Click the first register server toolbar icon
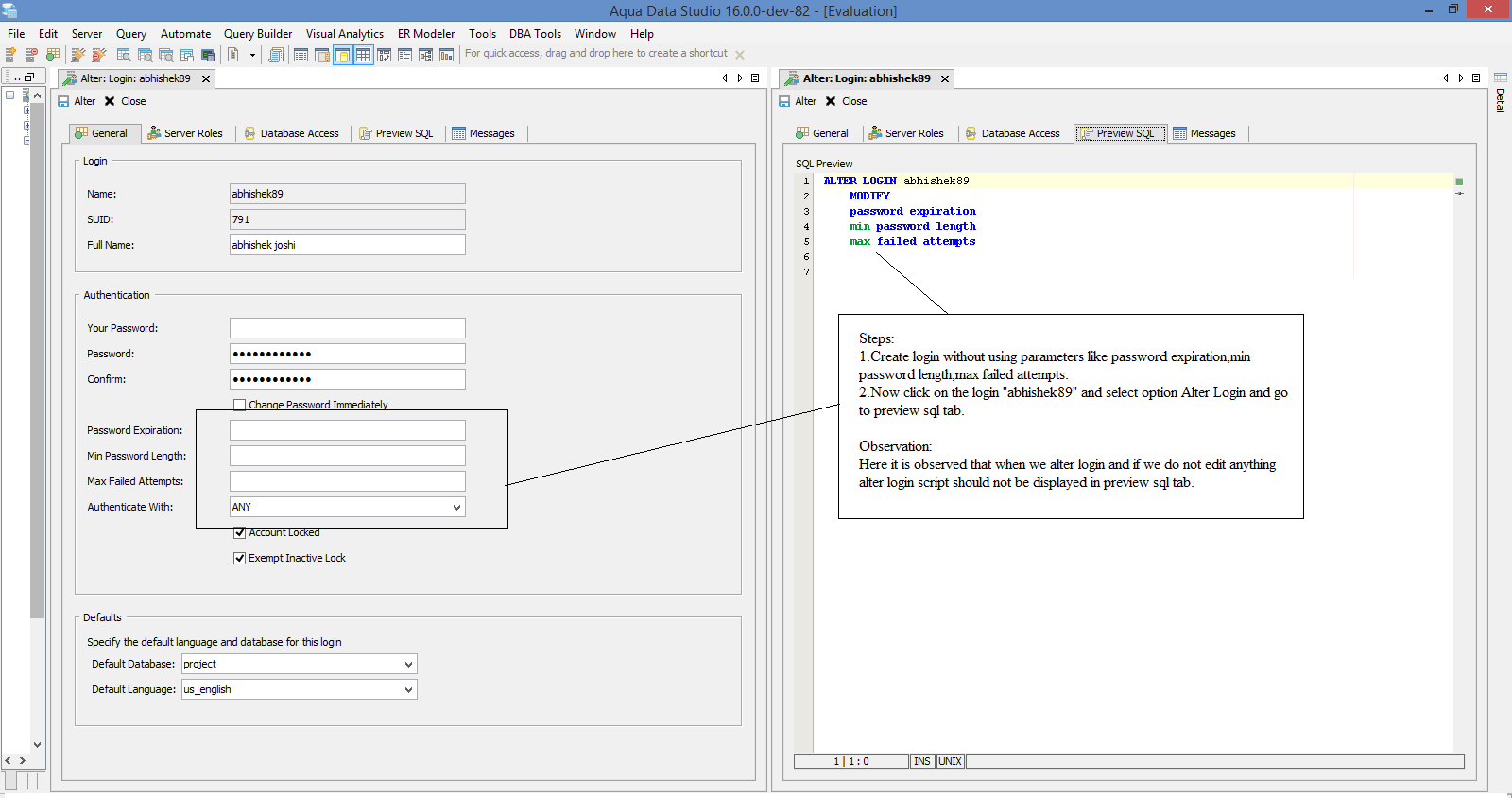 tap(11, 55)
